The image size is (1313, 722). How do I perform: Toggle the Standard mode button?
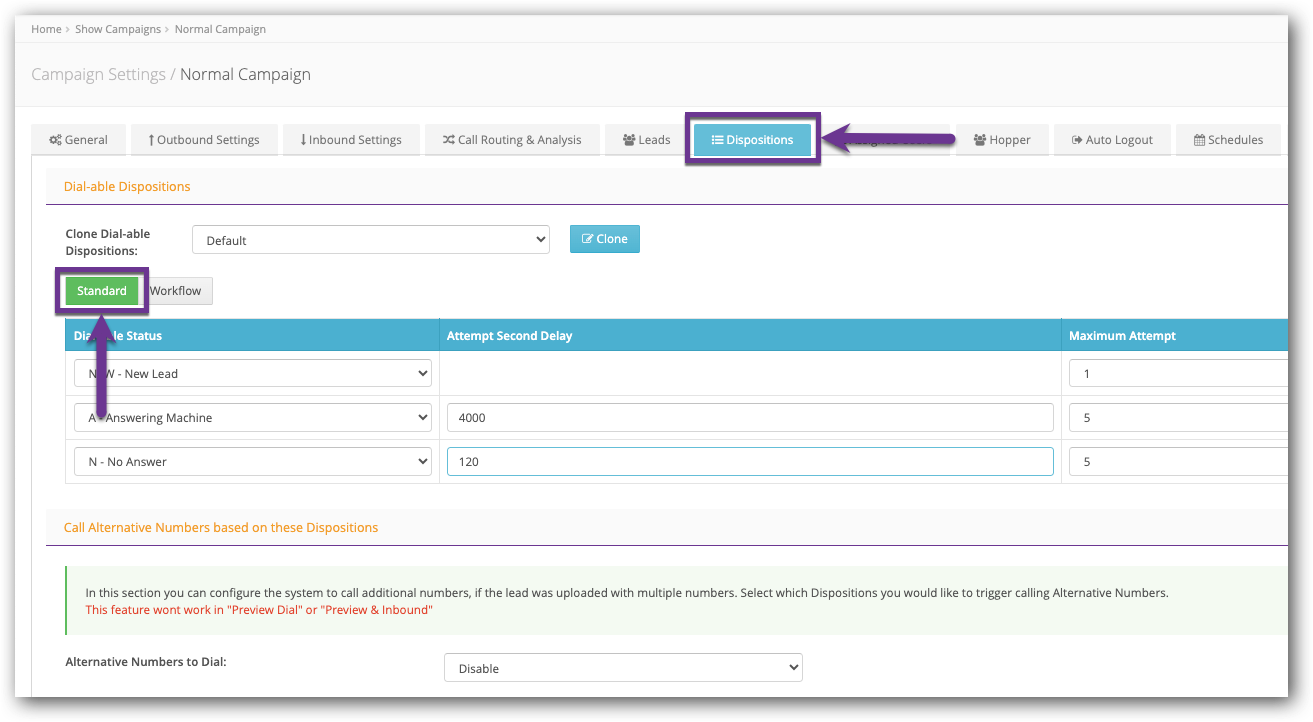point(102,291)
